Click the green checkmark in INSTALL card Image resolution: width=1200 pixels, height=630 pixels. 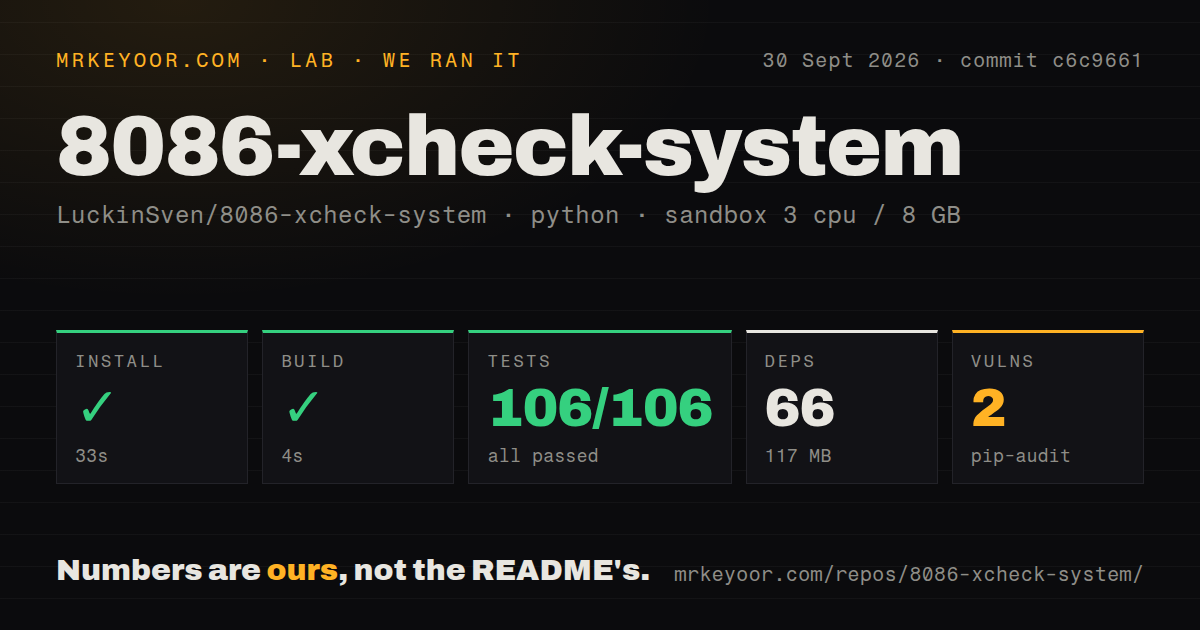[97, 408]
